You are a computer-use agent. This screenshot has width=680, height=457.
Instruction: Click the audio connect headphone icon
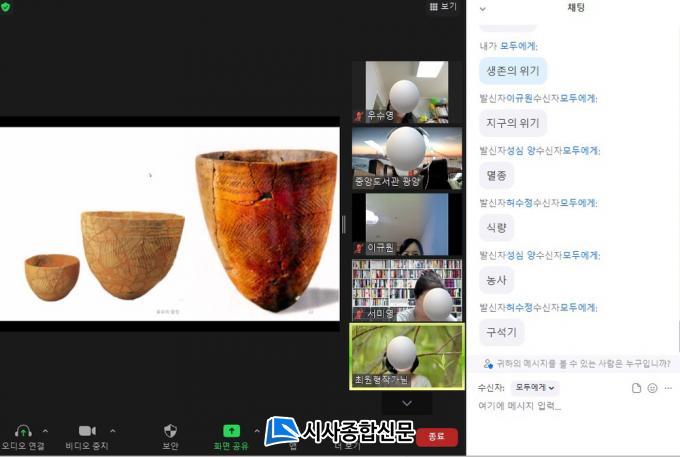[x=23, y=430]
